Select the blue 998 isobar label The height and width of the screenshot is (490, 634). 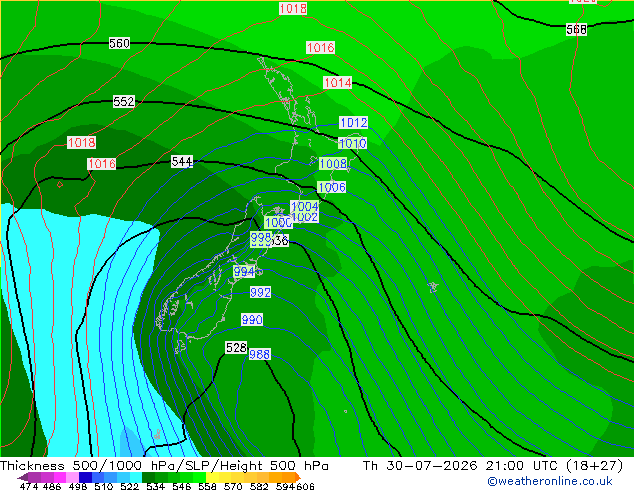(x=261, y=237)
